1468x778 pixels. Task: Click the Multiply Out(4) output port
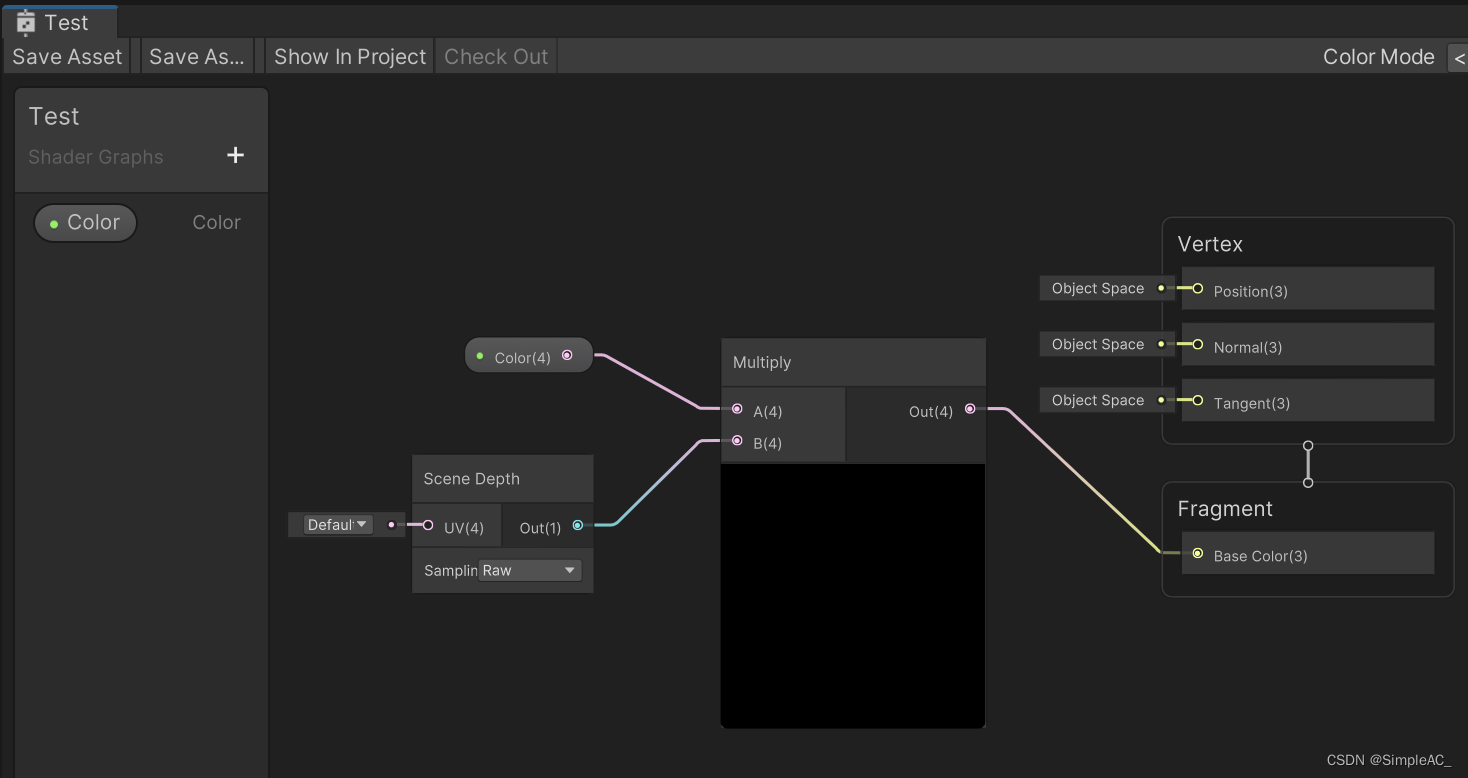(x=970, y=409)
